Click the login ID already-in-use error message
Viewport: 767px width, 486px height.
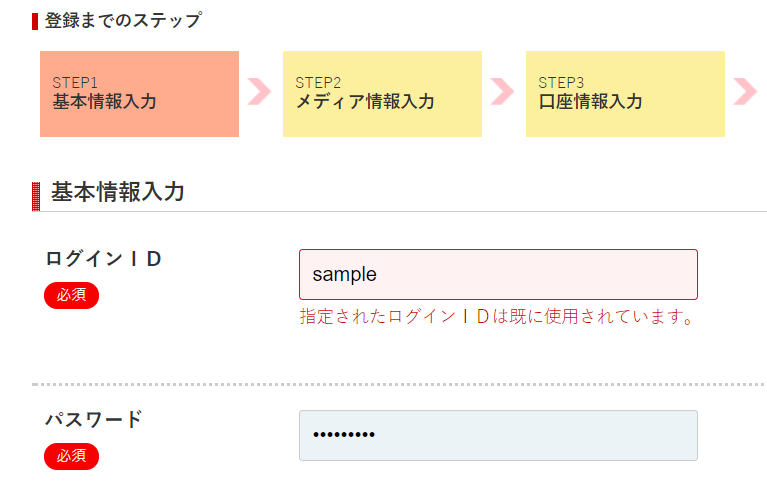tap(497, 317)
